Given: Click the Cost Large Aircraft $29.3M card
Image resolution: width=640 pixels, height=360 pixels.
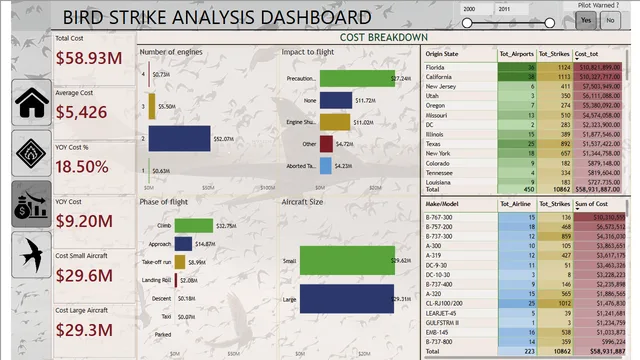Looking at the screenshot, I should [94, 331].
